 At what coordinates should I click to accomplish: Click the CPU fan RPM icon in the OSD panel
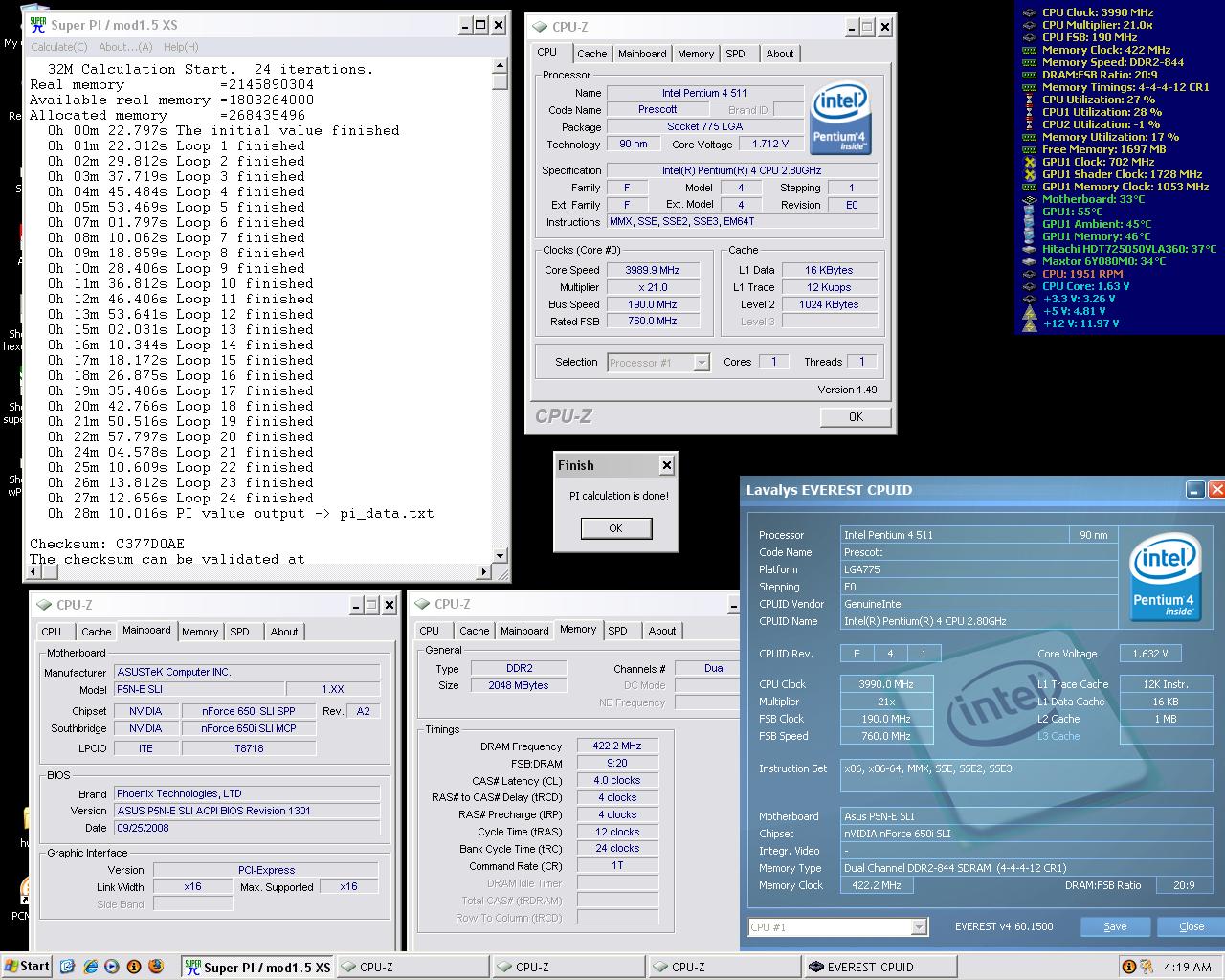(1029, 274)
